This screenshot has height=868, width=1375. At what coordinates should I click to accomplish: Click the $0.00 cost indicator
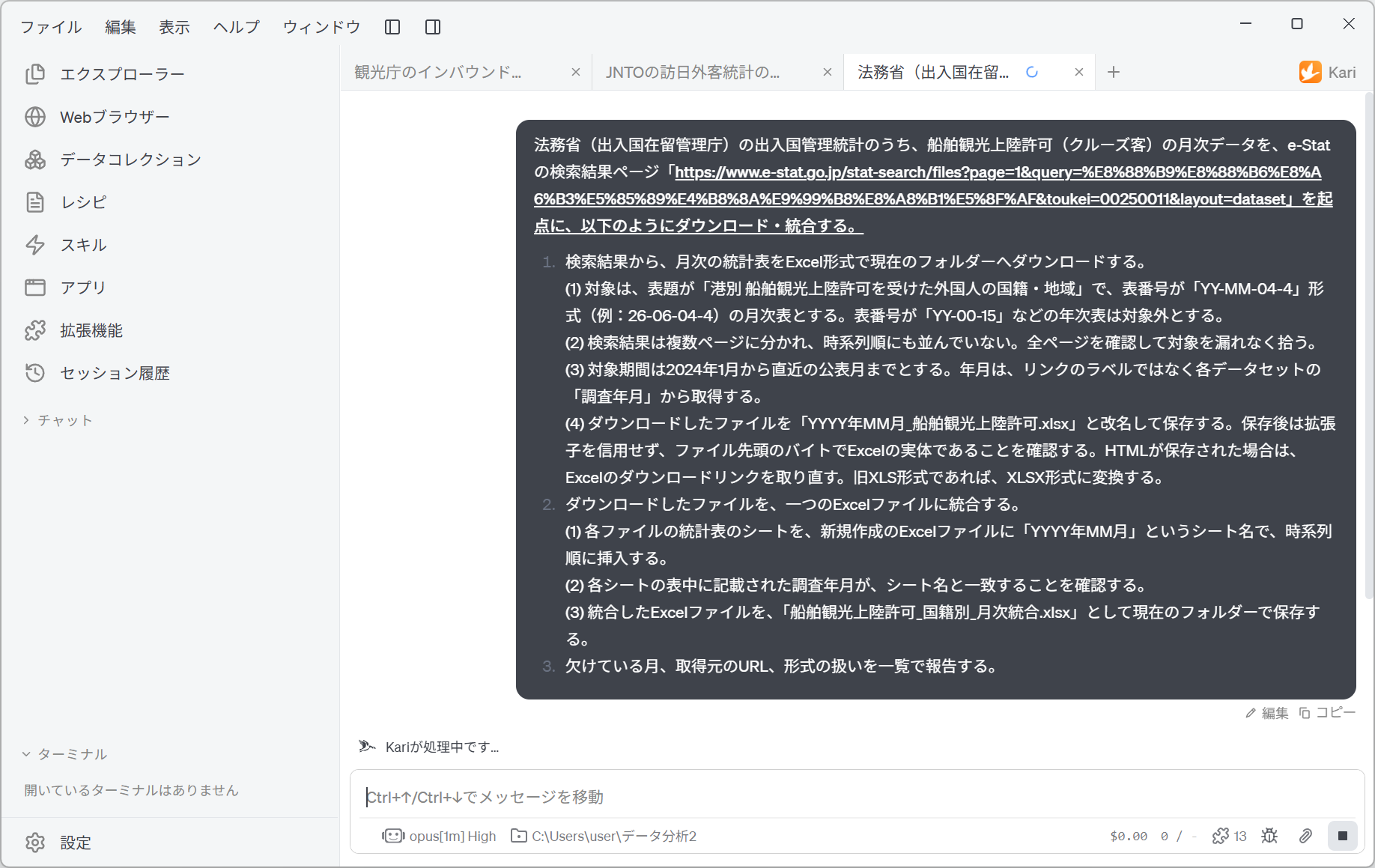1129,836
